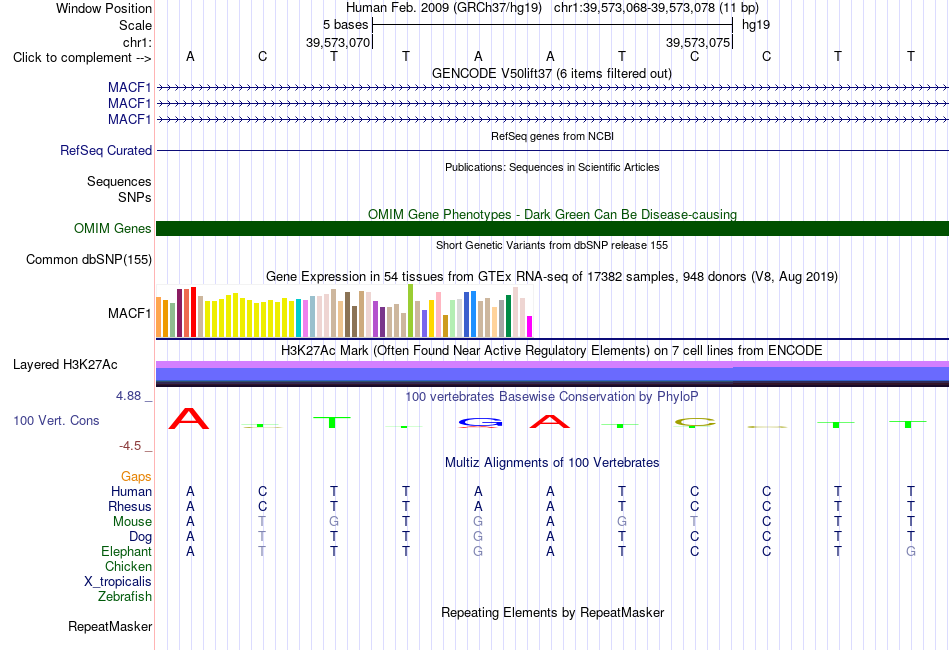Click 'Repeating Elements by RepeatMasker' title
The height and width of the screenshot is (650, 950).
pos(552,612)
